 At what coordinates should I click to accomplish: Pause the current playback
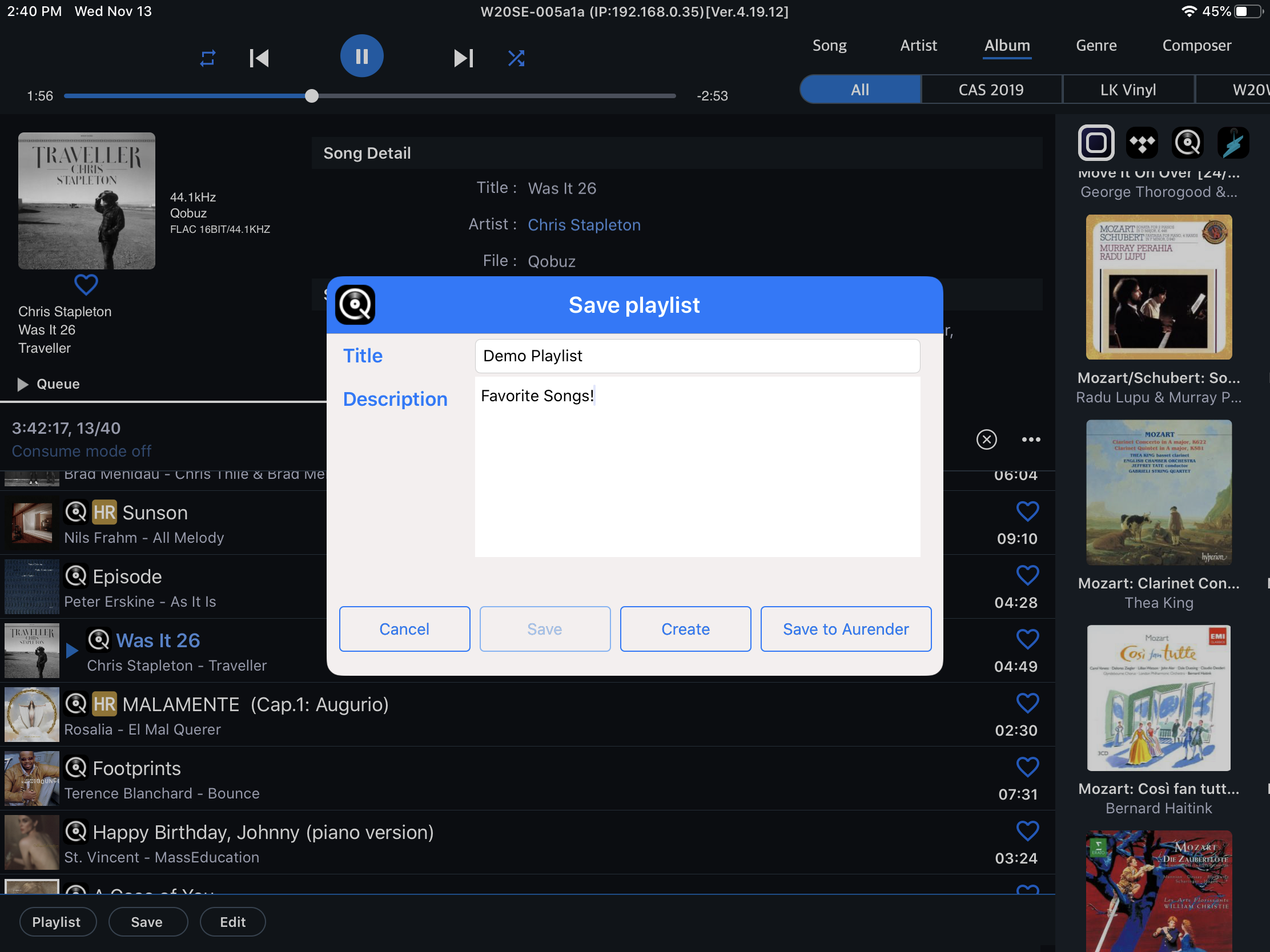(x=361, y=57)
